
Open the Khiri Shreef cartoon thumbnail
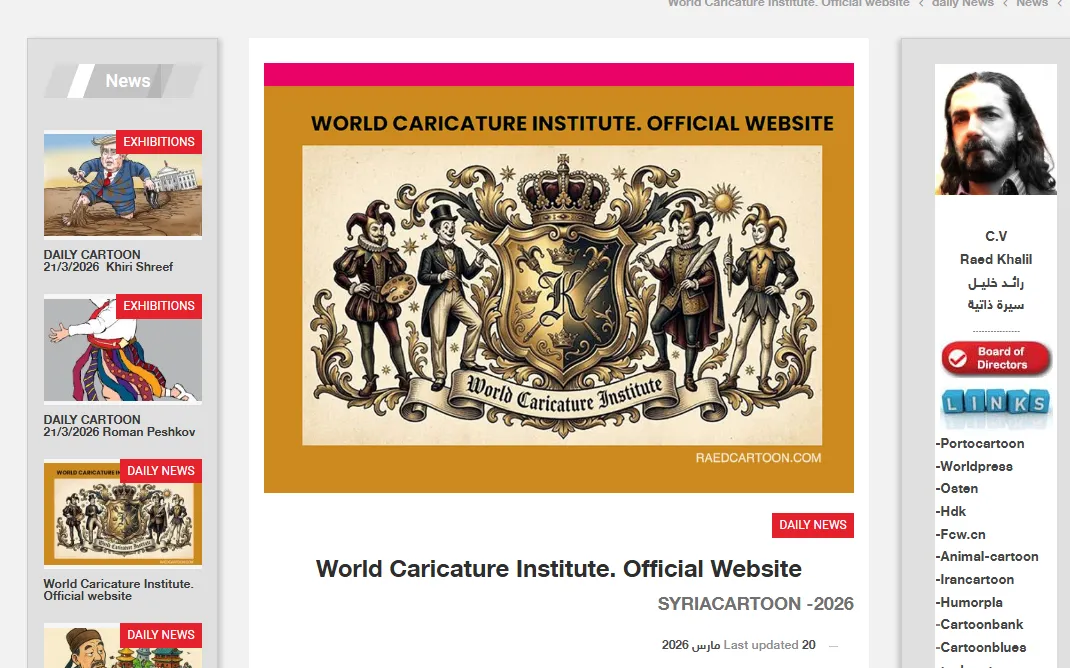click(x=123, y=184)
